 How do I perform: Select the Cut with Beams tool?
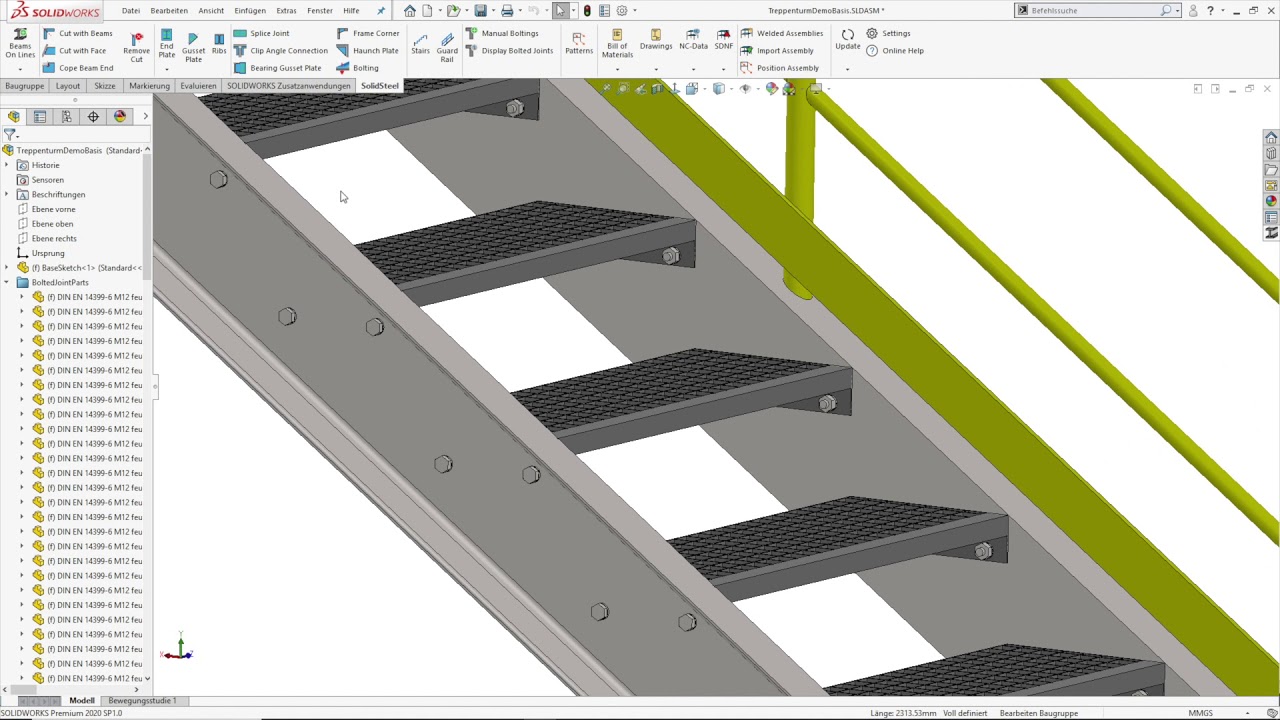point(77,33)
